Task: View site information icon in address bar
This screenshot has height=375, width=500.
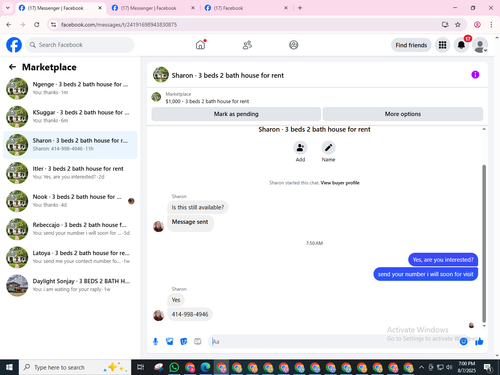Action: click(53, 25)
